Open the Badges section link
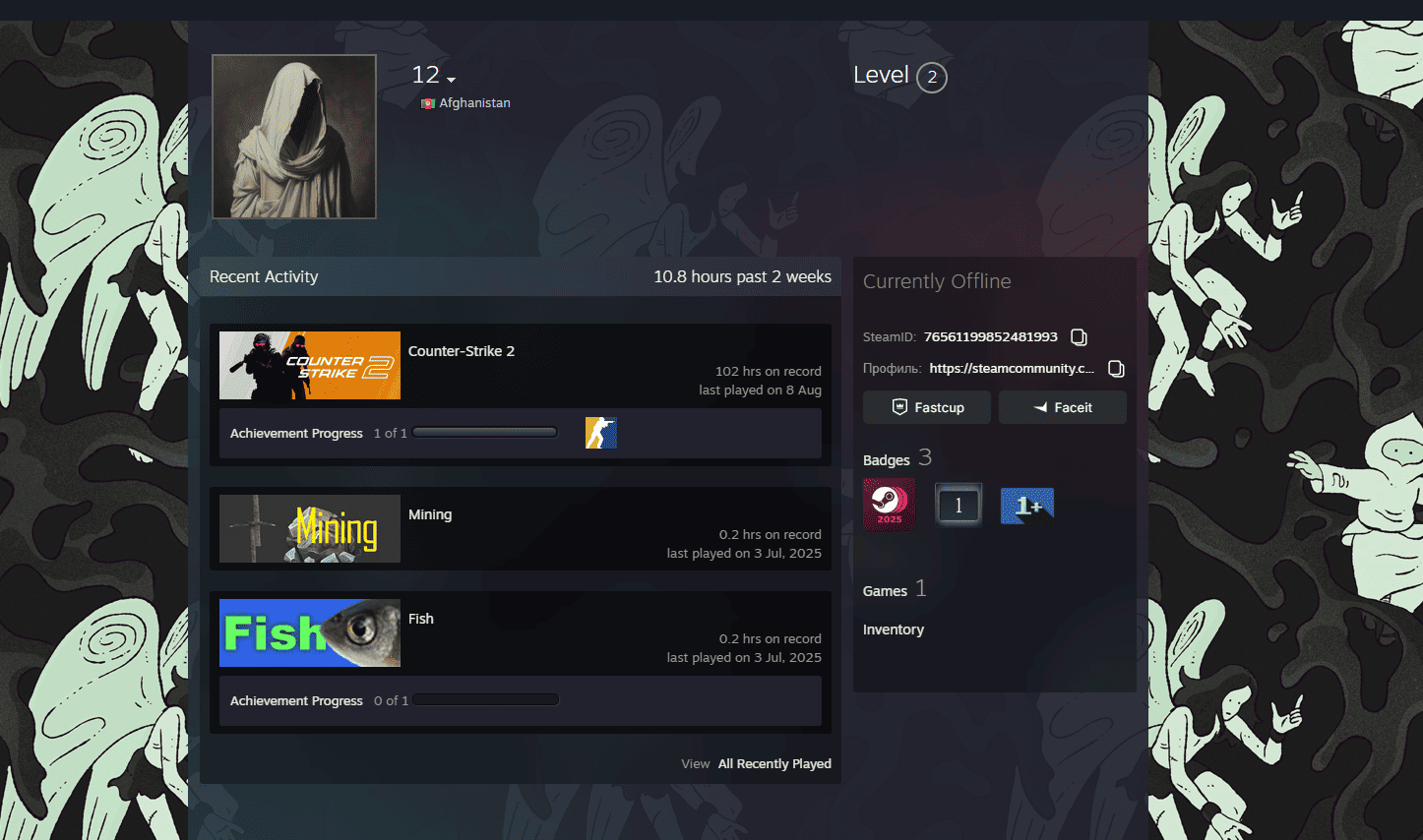 point(887,460)
